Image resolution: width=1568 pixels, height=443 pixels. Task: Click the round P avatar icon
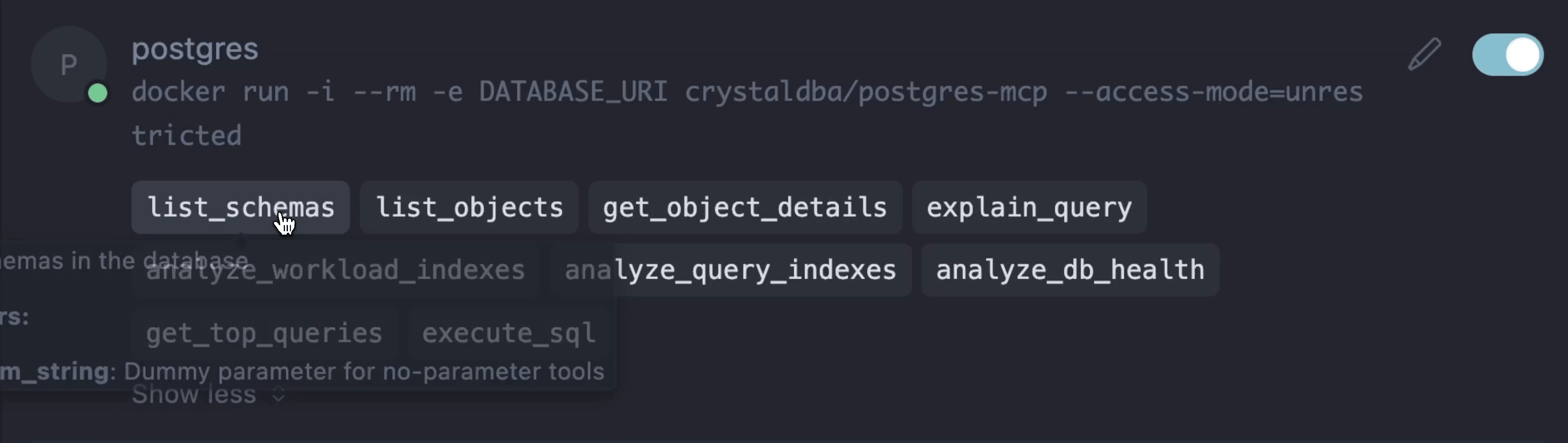(68, 63)
